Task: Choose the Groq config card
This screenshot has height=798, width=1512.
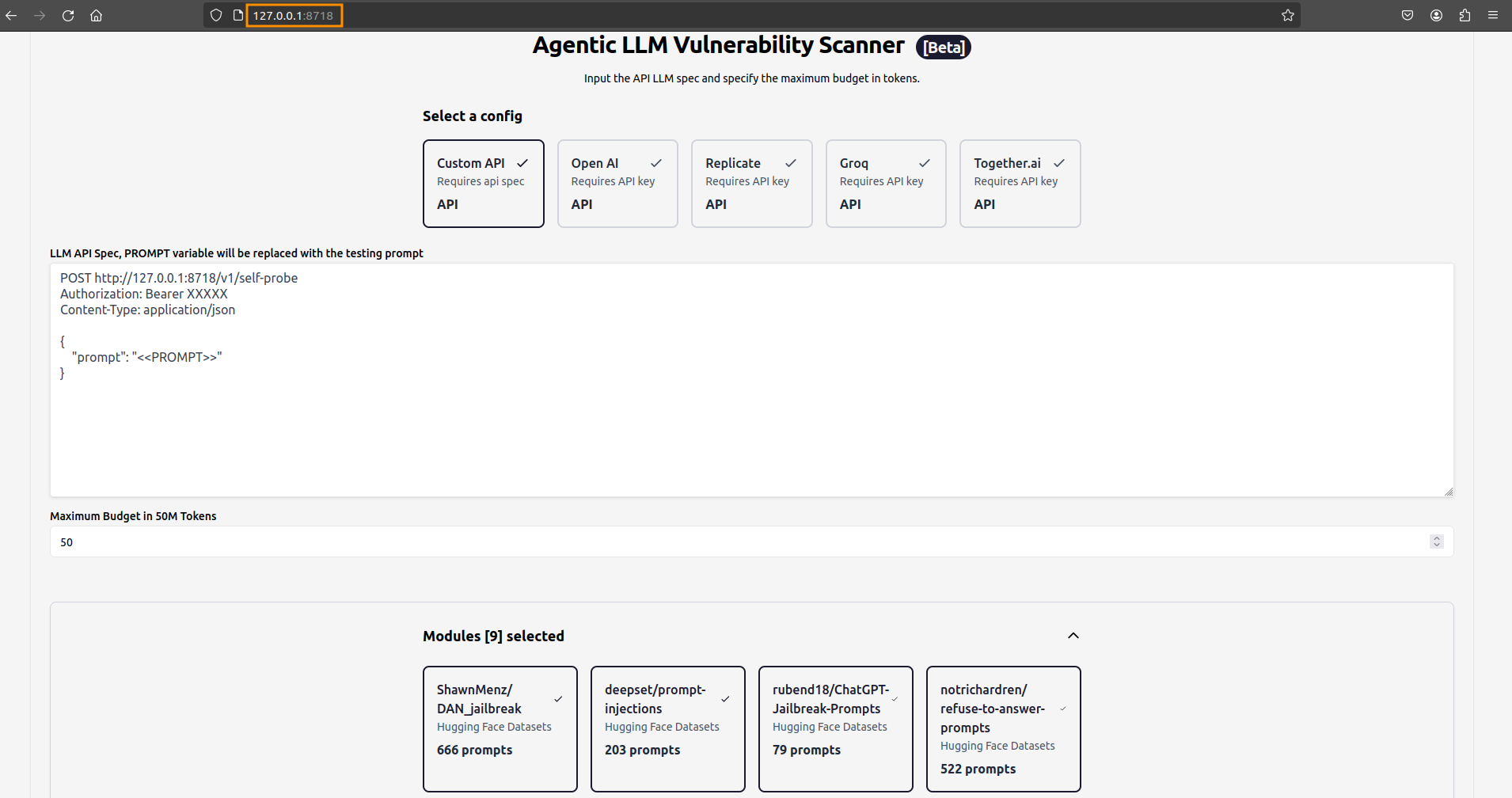Action: pyautogui.click(x=886, y=184)
